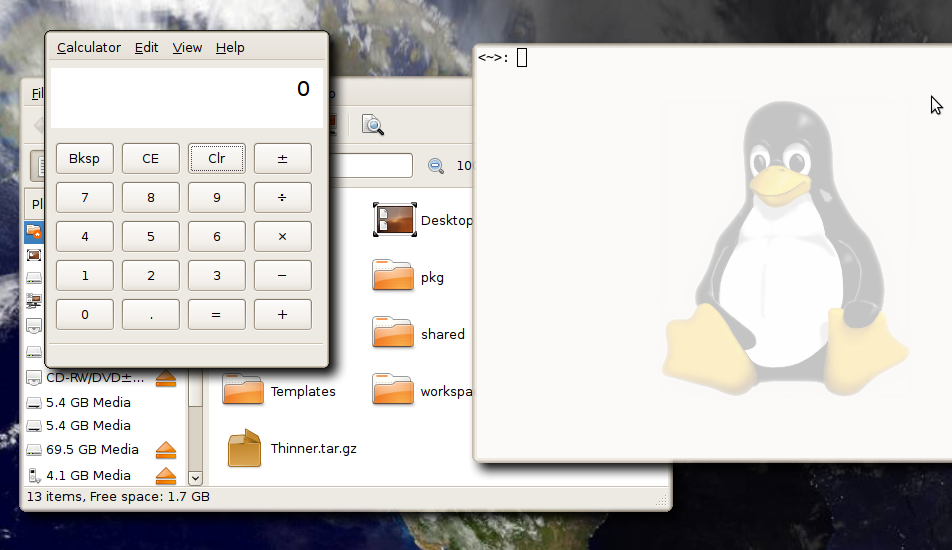Image resolution: width=952 pixels, height=550 pixels.
Task: Select the workspace folder icon
Action: pyautogui.click(x=393, y=389)
